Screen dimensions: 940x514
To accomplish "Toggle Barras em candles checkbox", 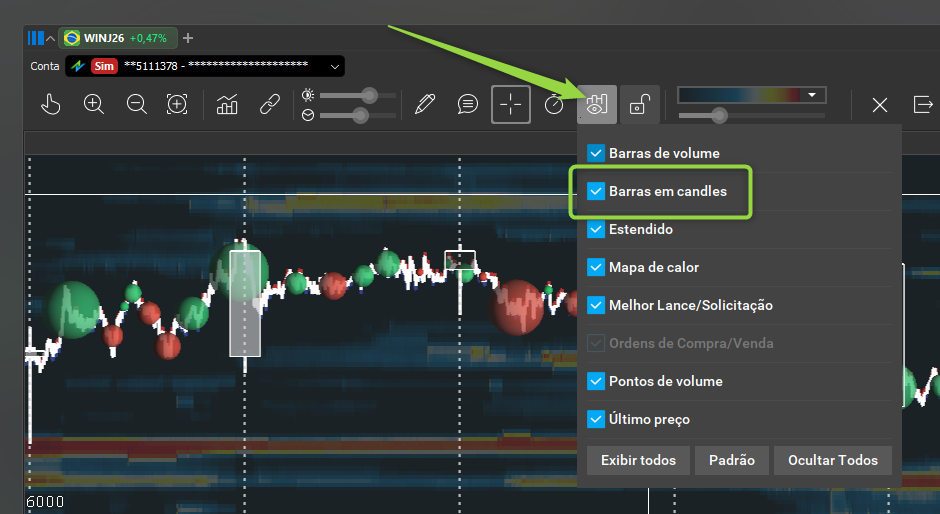I will click(596, 191).
